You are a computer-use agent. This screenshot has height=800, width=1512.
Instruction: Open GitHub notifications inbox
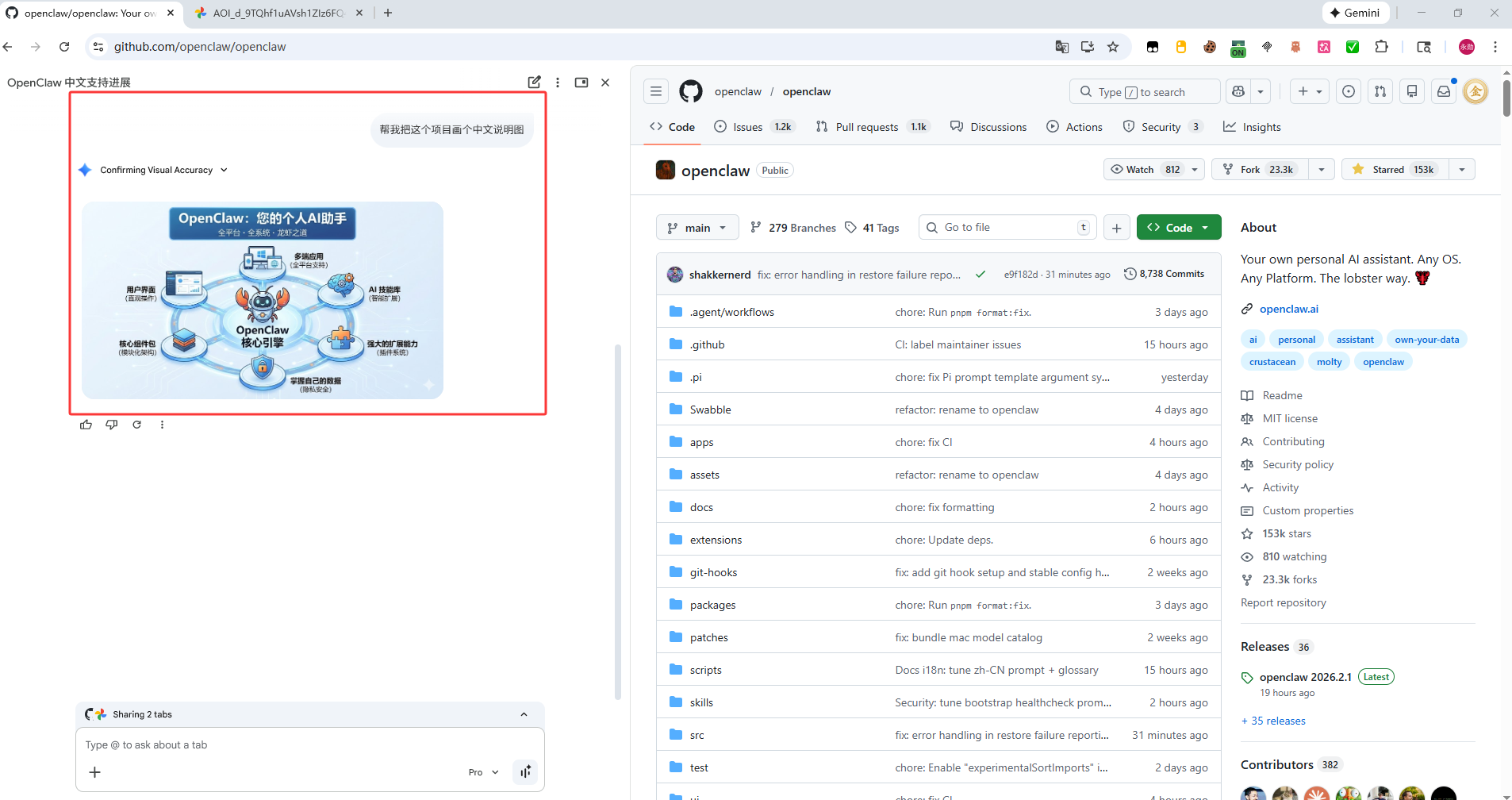tap(1444, 91)
